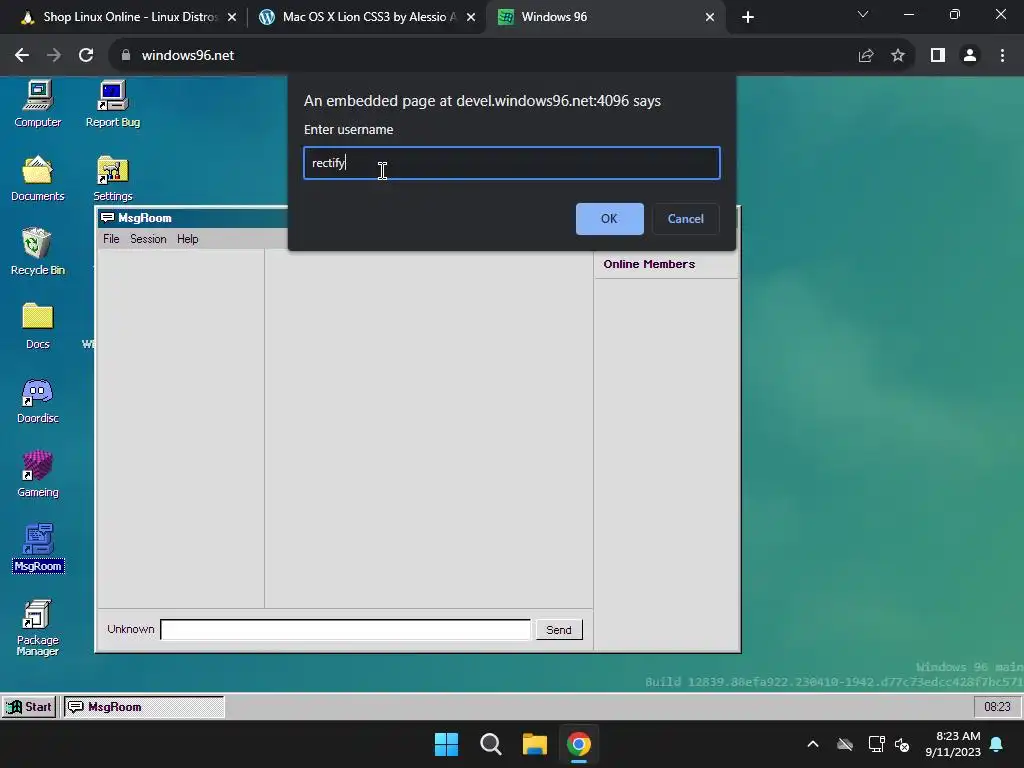Click the Online Members header
The height and width of the screenshot is (768, 1024).
649,264
